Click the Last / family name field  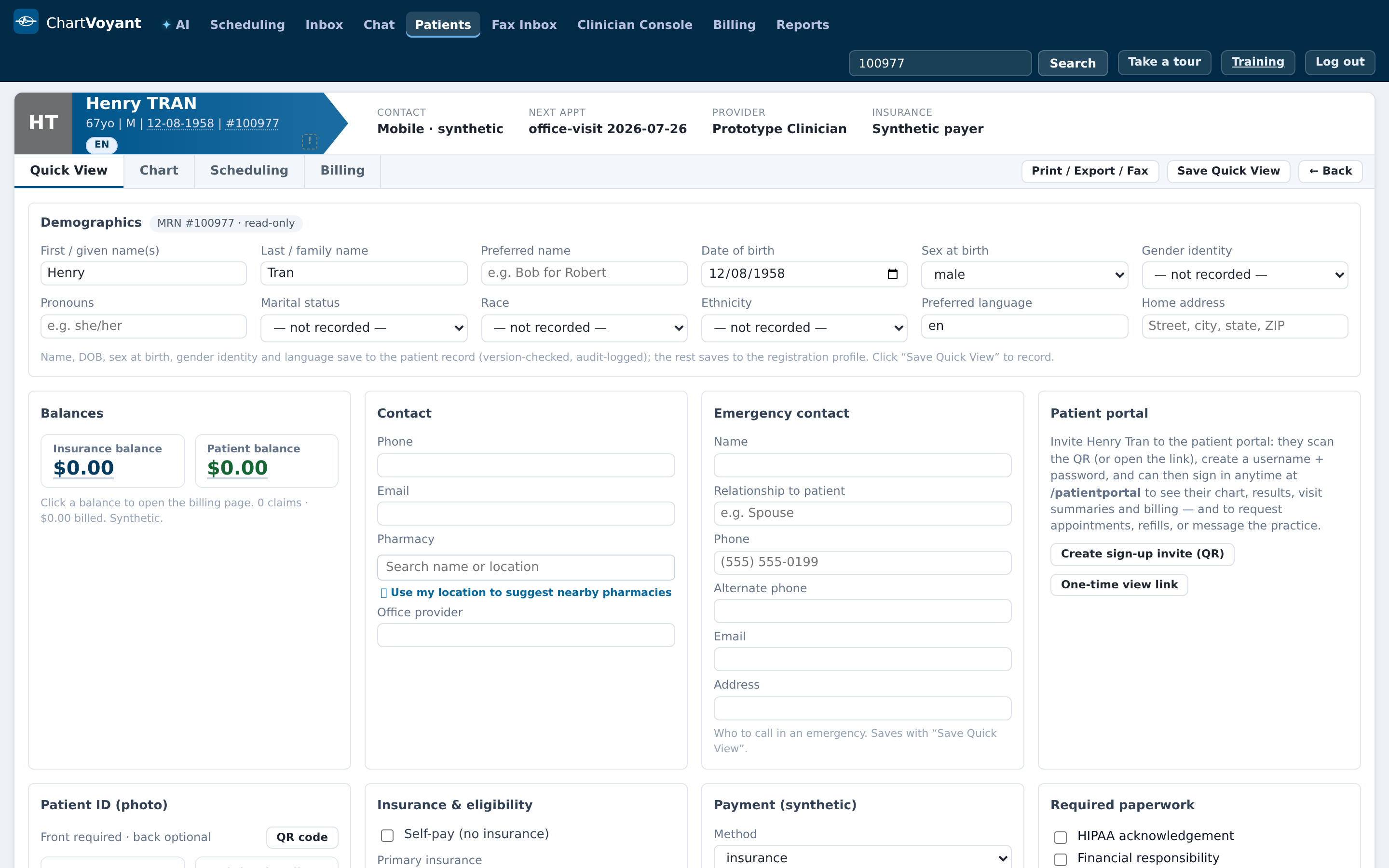[364, 273]
